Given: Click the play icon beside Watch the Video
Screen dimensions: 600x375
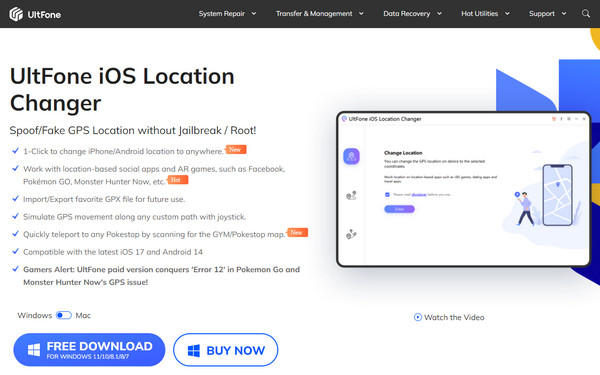Looking at the screenshot, I should click(417, 317).
